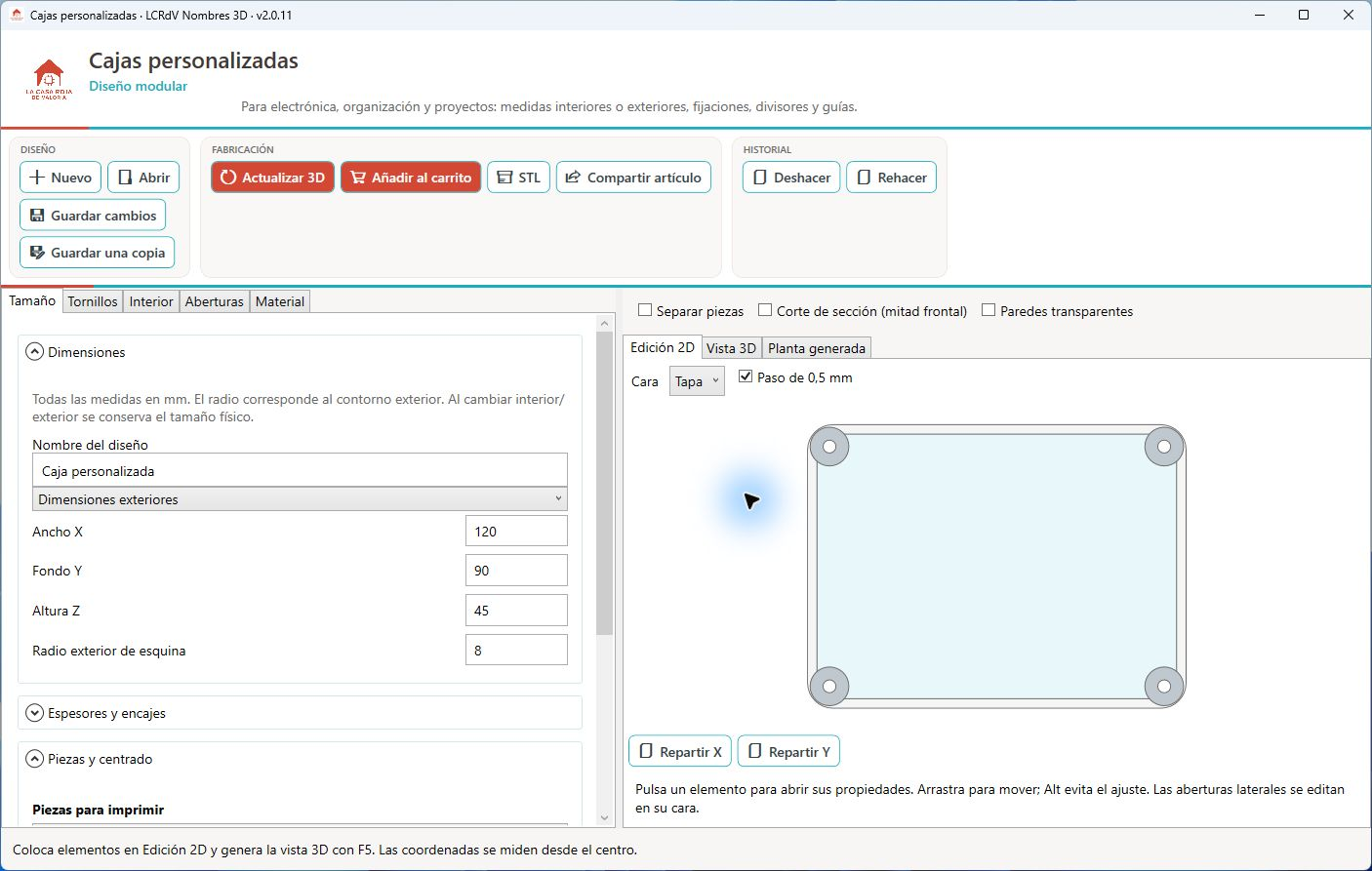Undo with the Deshacer button
1372x871 pixels.
click(x=791, y=178)
